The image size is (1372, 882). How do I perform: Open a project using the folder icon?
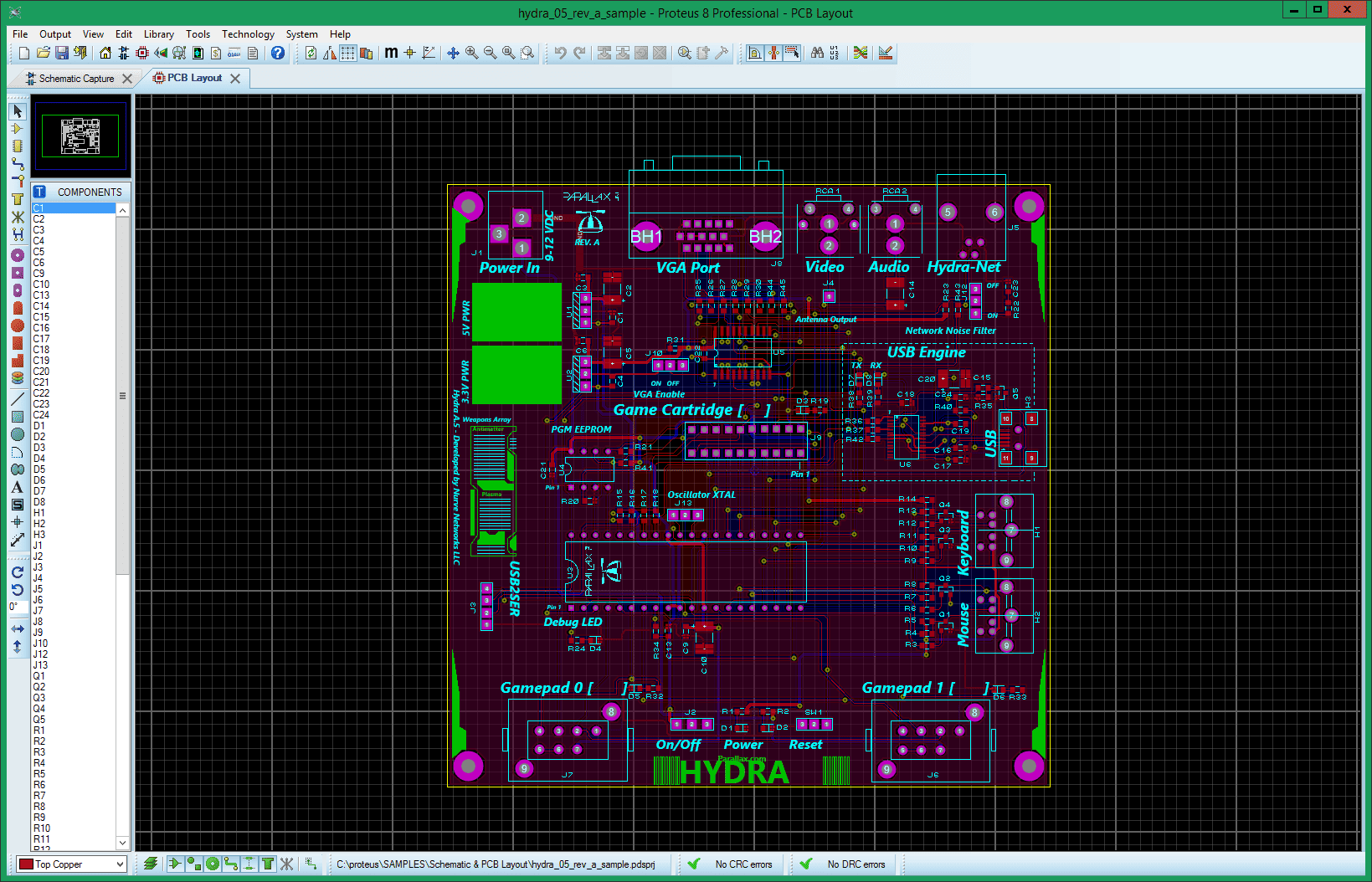[x=43, y=53]
